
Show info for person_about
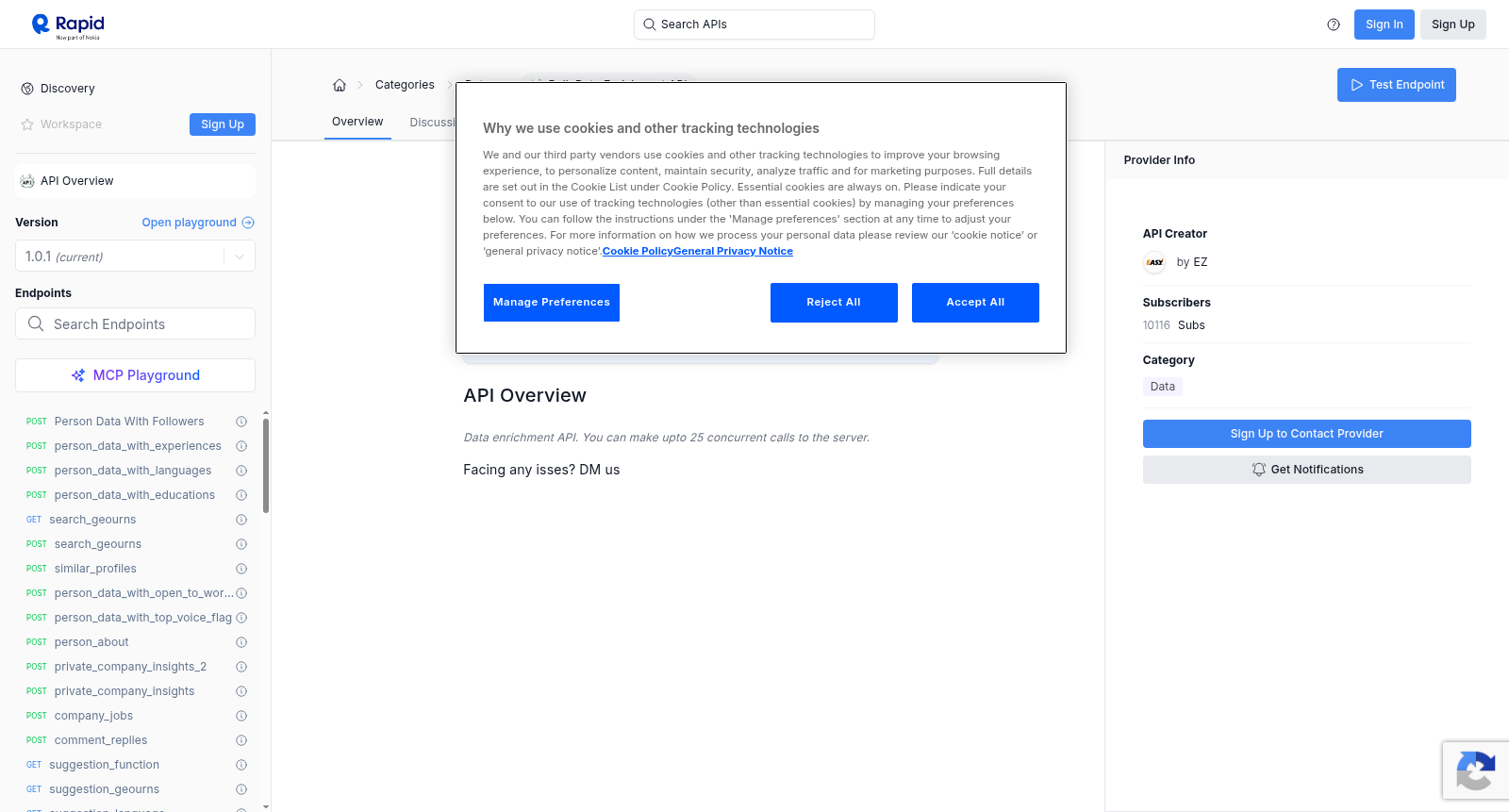pyautogui.click(x=241, y=642)
